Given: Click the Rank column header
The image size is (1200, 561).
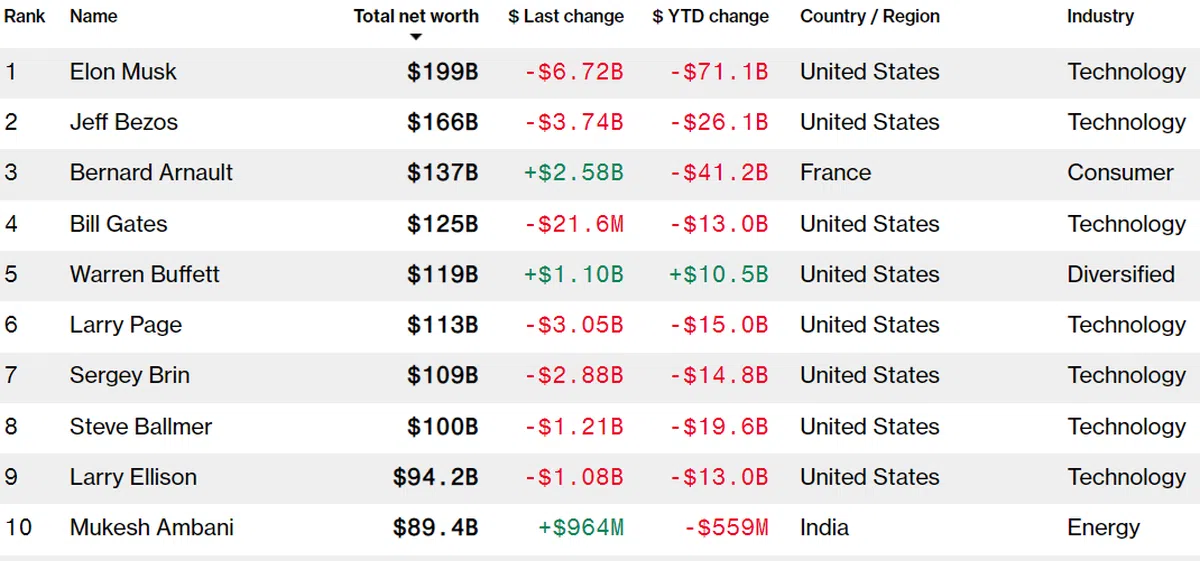Looking at the screenshot, I should click(25, 16).
